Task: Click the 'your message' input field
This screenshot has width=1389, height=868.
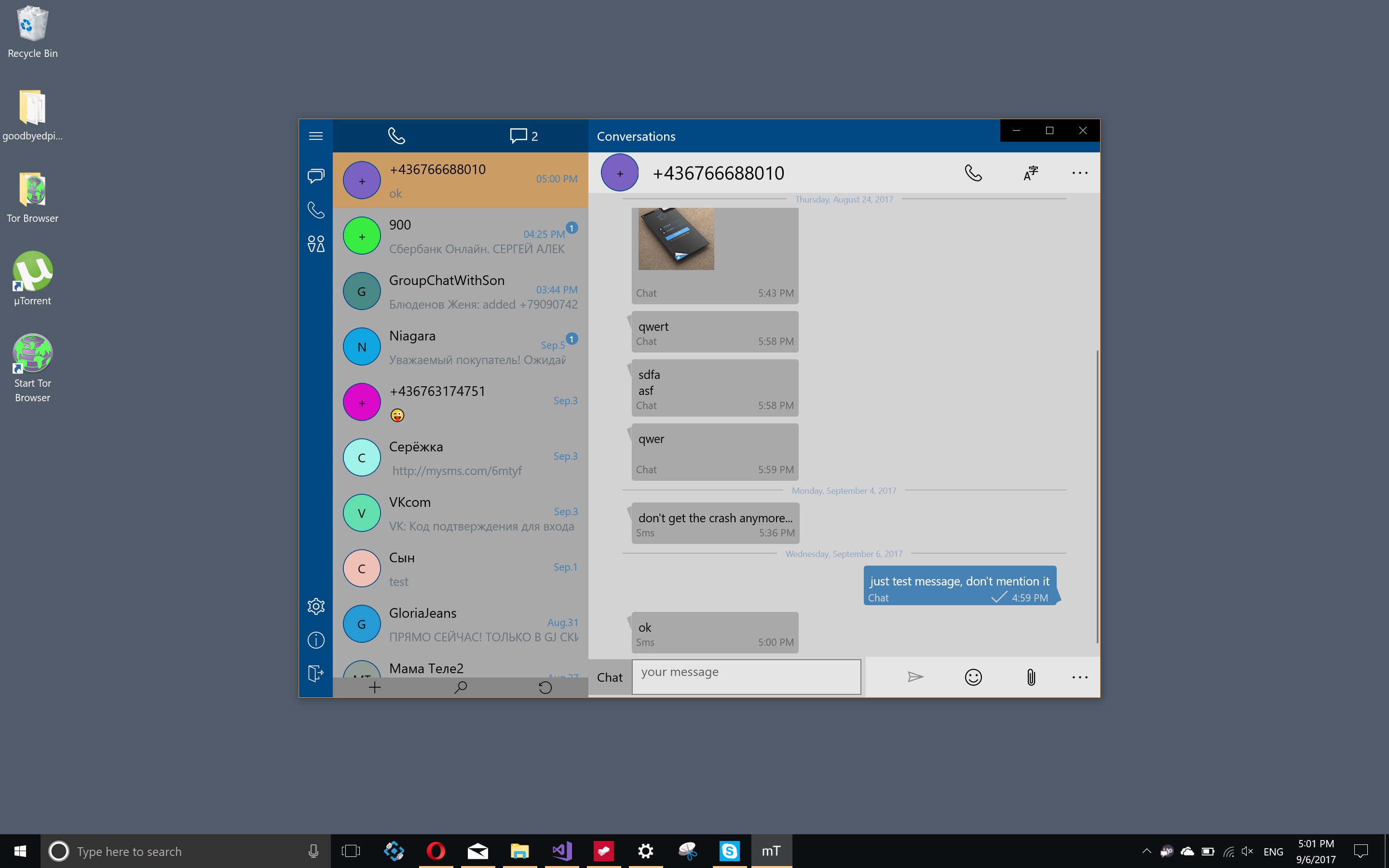Action: [x=746, y=677]
